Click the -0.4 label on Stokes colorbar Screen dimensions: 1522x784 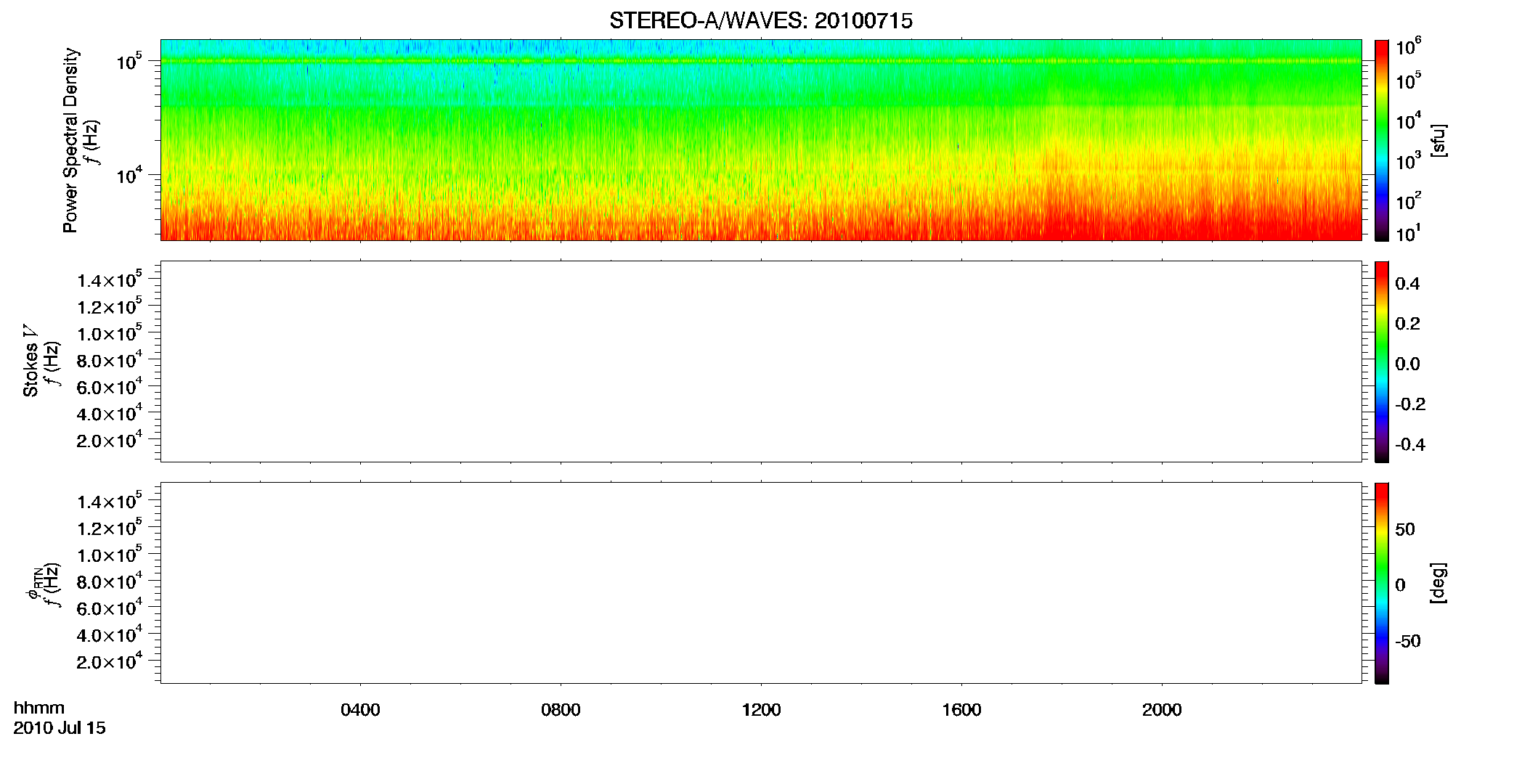(1410, 445)
